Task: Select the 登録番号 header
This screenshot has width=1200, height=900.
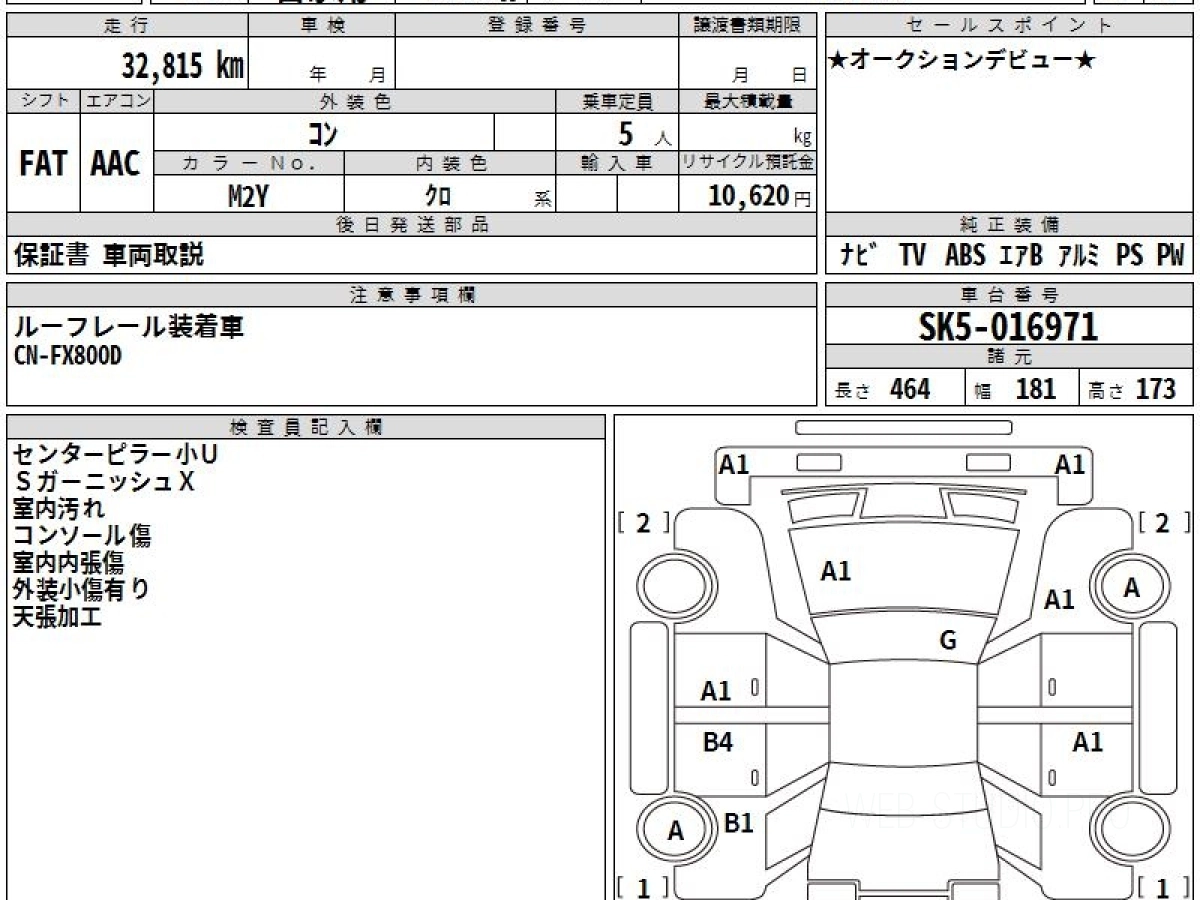Action: [x=537, y=26]
